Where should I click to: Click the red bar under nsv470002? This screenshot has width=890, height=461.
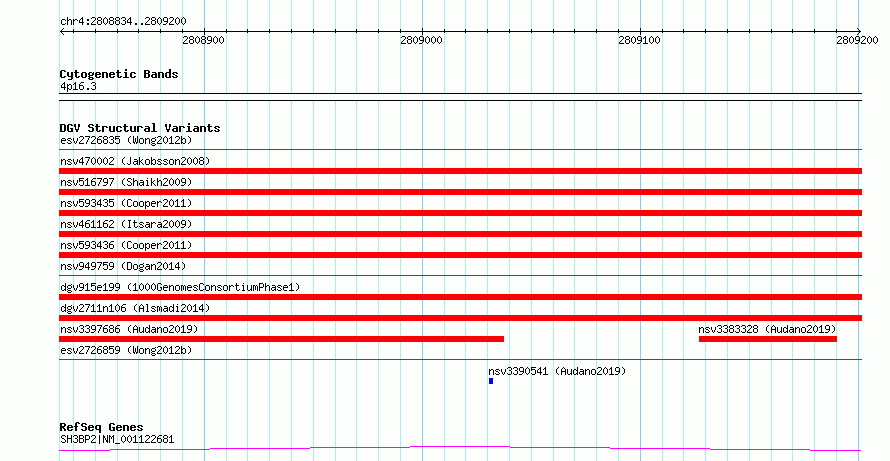460,171
